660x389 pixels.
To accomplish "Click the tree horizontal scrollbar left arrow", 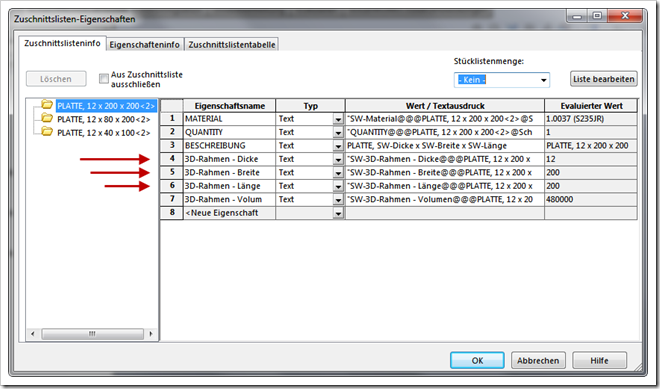I will point(33,334).
